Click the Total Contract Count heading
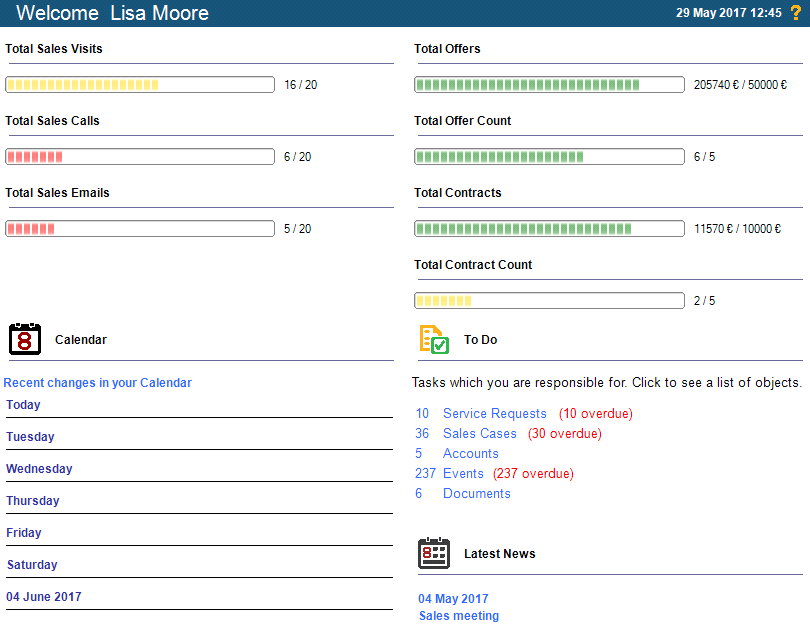The height and width of the screenshot is (627, 810). pyautogui.click(x=473, y=264)
